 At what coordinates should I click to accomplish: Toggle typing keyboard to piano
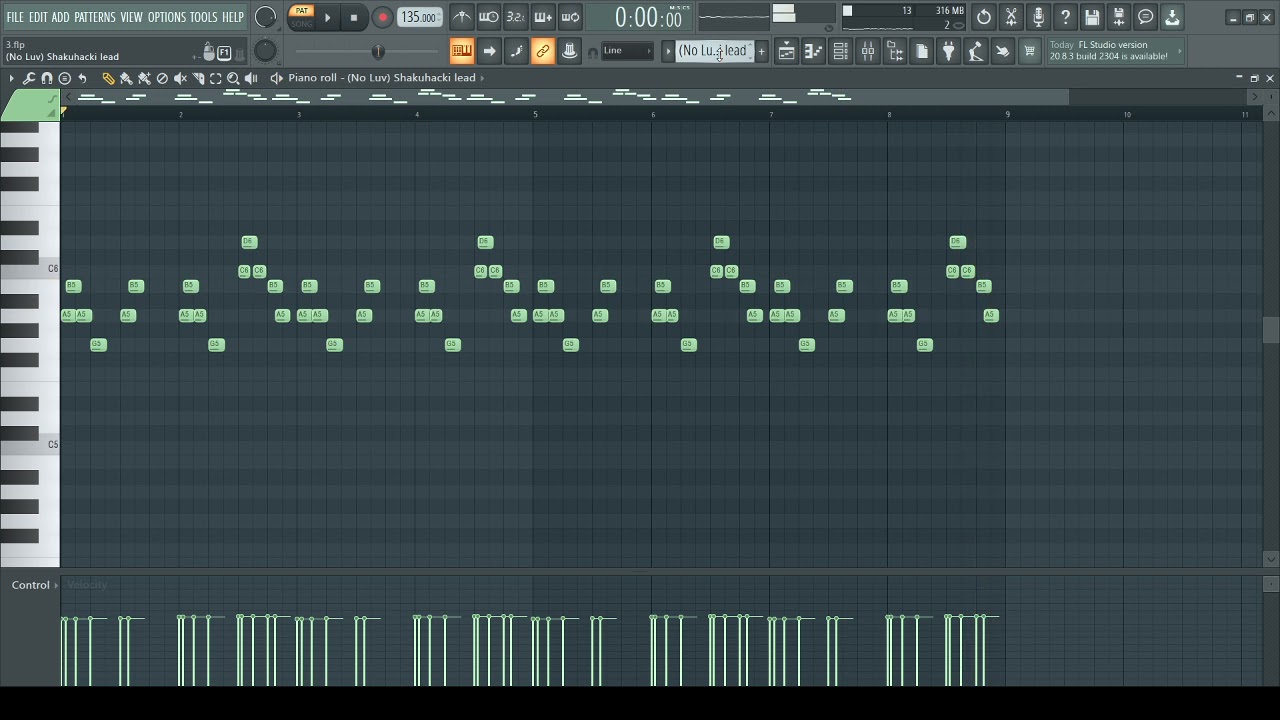[461, 51]
